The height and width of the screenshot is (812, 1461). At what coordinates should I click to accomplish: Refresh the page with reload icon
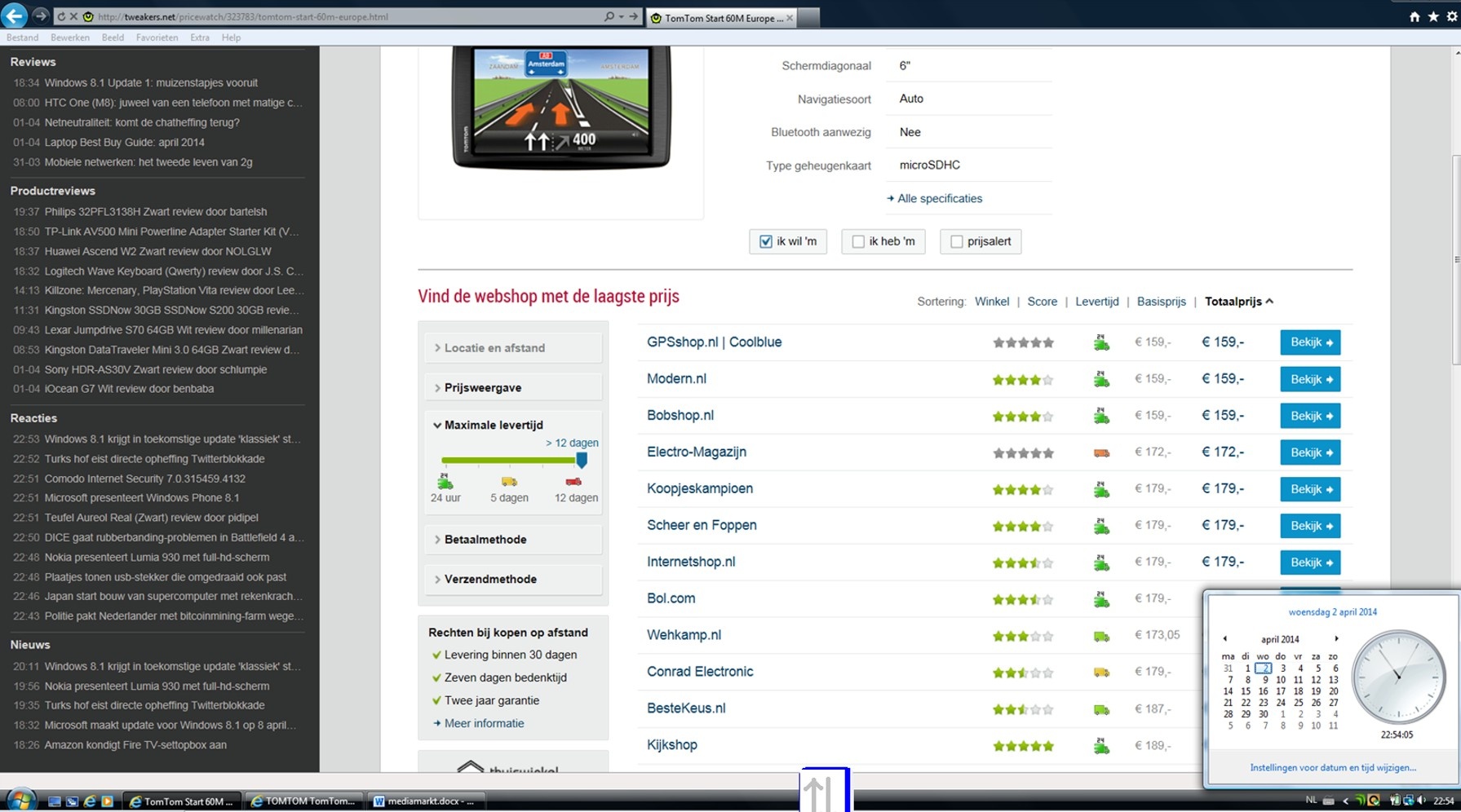tap(61, 16)
